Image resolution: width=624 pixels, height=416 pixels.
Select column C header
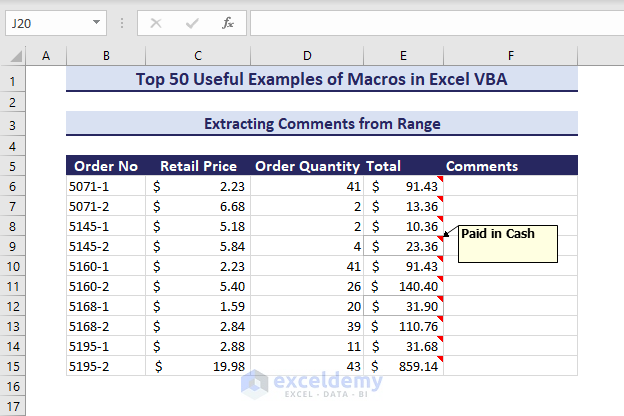click(198, 56)
